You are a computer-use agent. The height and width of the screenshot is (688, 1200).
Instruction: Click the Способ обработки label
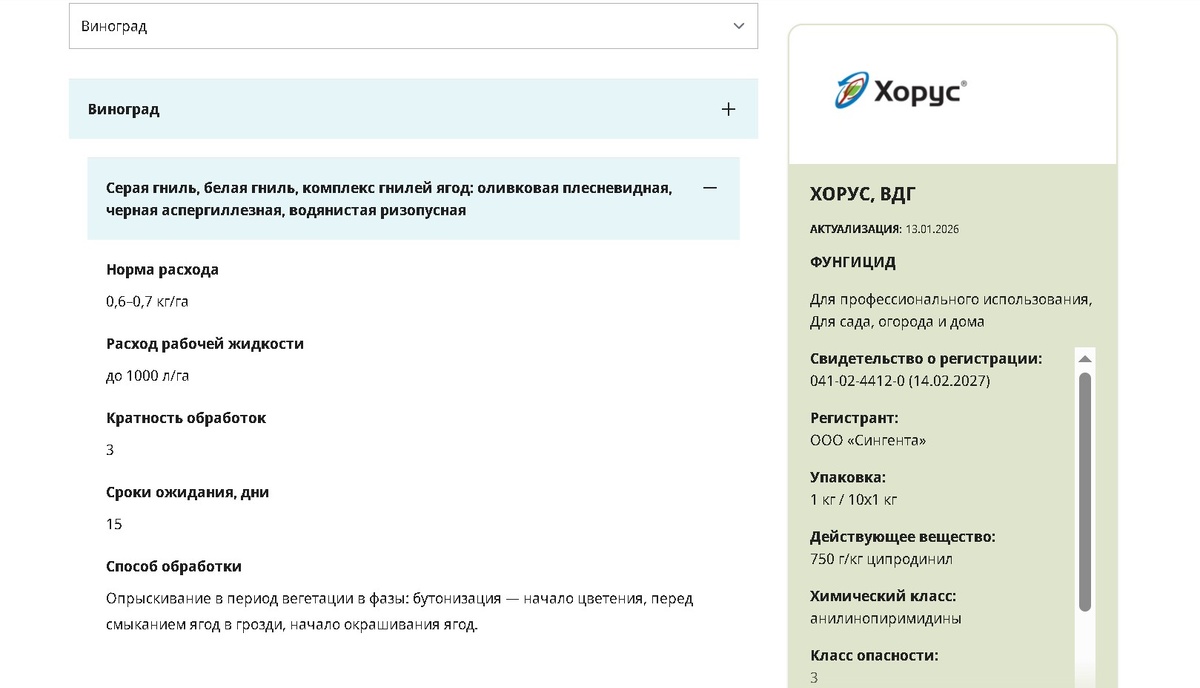tap(174, 566)
